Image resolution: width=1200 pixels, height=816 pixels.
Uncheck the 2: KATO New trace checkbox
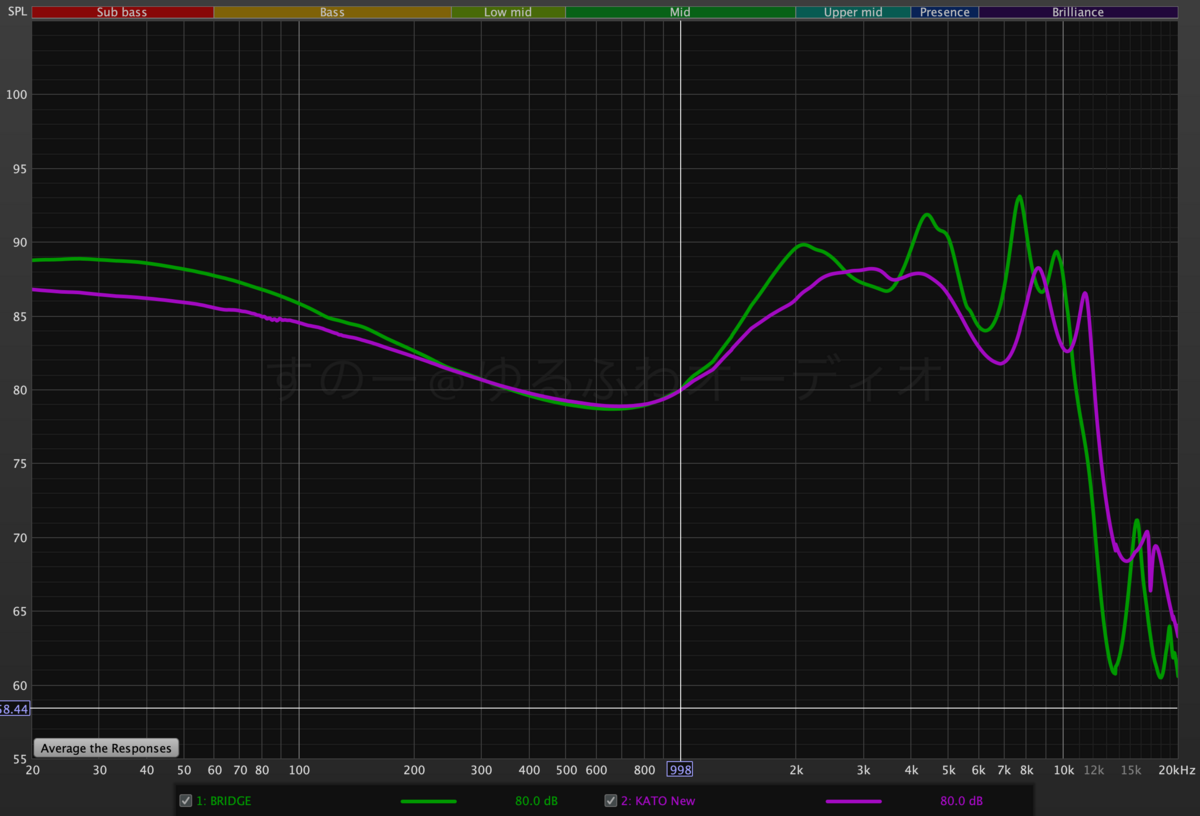click(x=611, y=801)
